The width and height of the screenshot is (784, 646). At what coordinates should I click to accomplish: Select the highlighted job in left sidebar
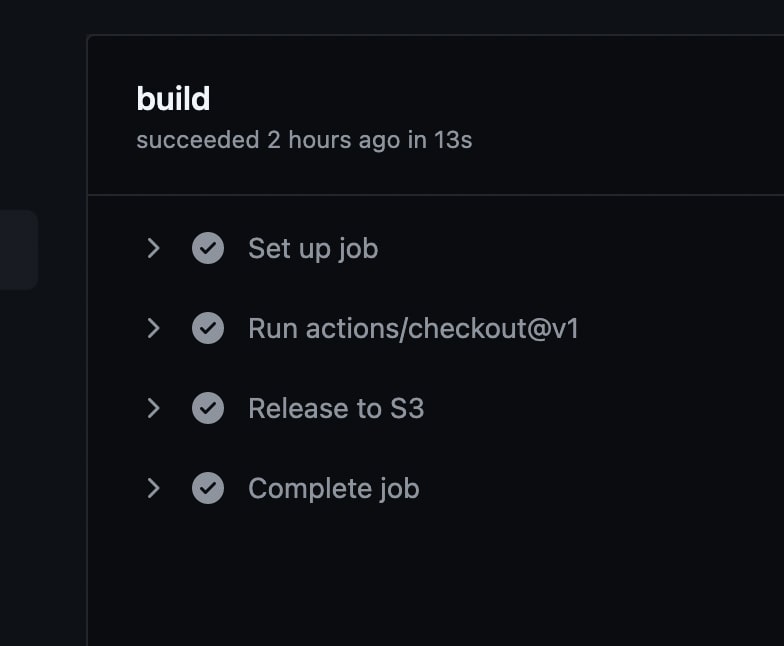coord(19,250)
